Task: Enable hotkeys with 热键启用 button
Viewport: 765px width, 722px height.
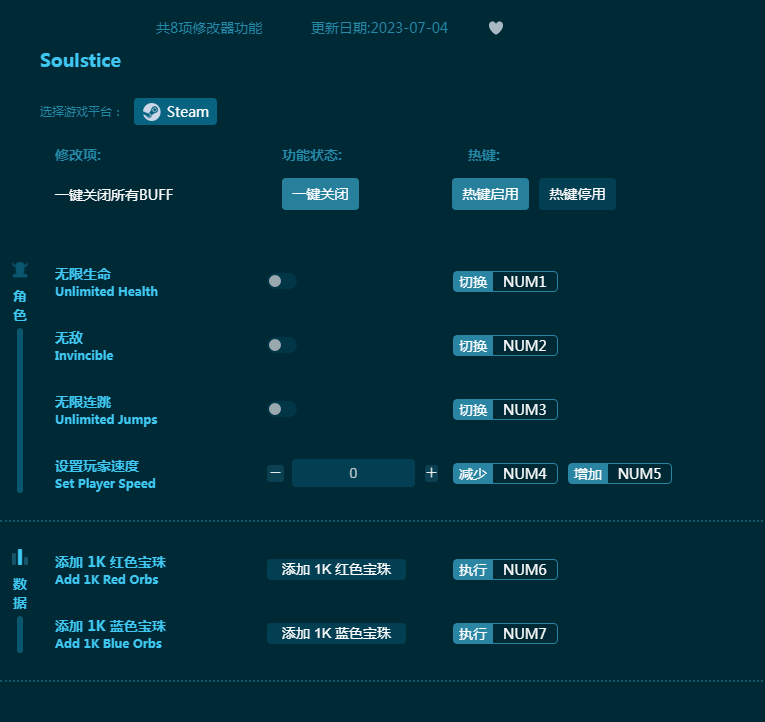Action: [x=490, y=194]
